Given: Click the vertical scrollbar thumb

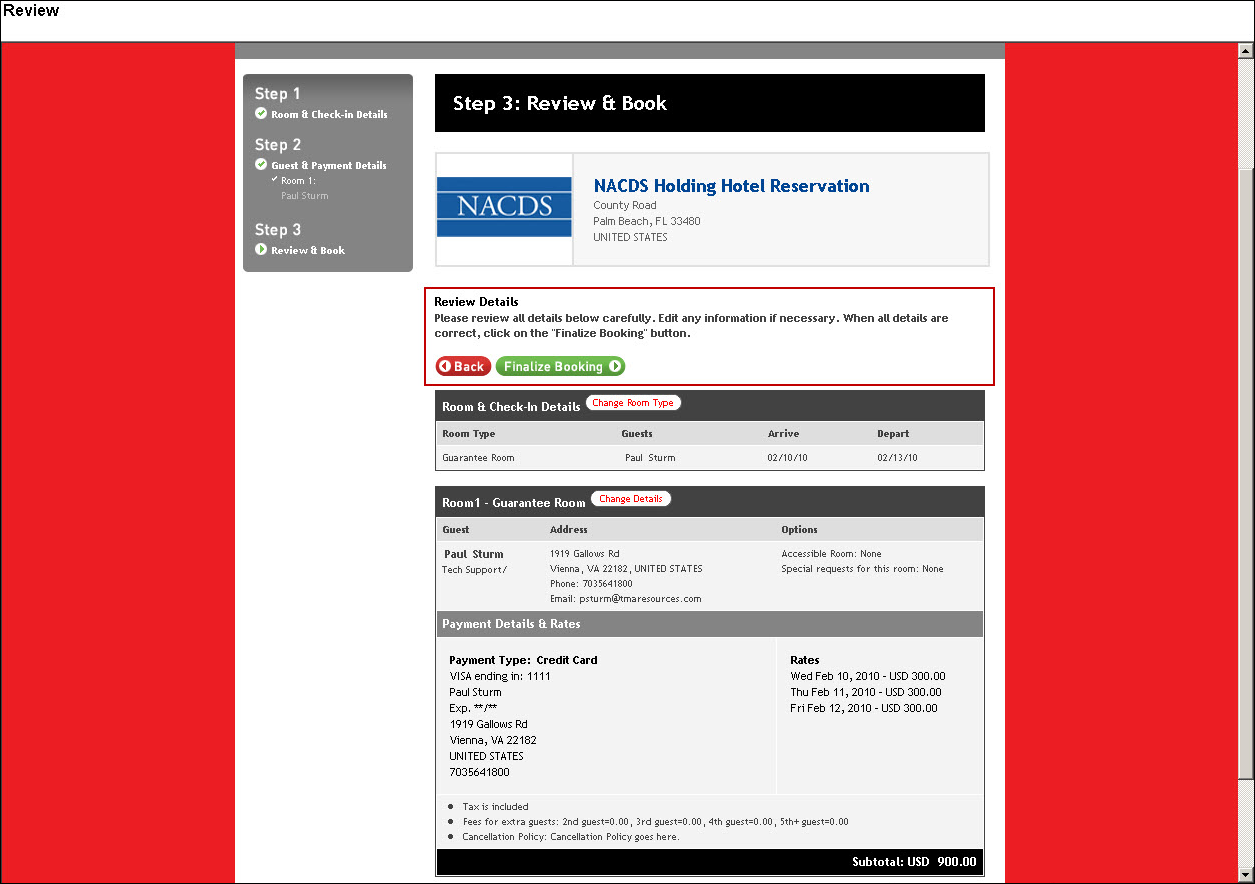Looking at the screenshot, I should tap(1246, 470).
